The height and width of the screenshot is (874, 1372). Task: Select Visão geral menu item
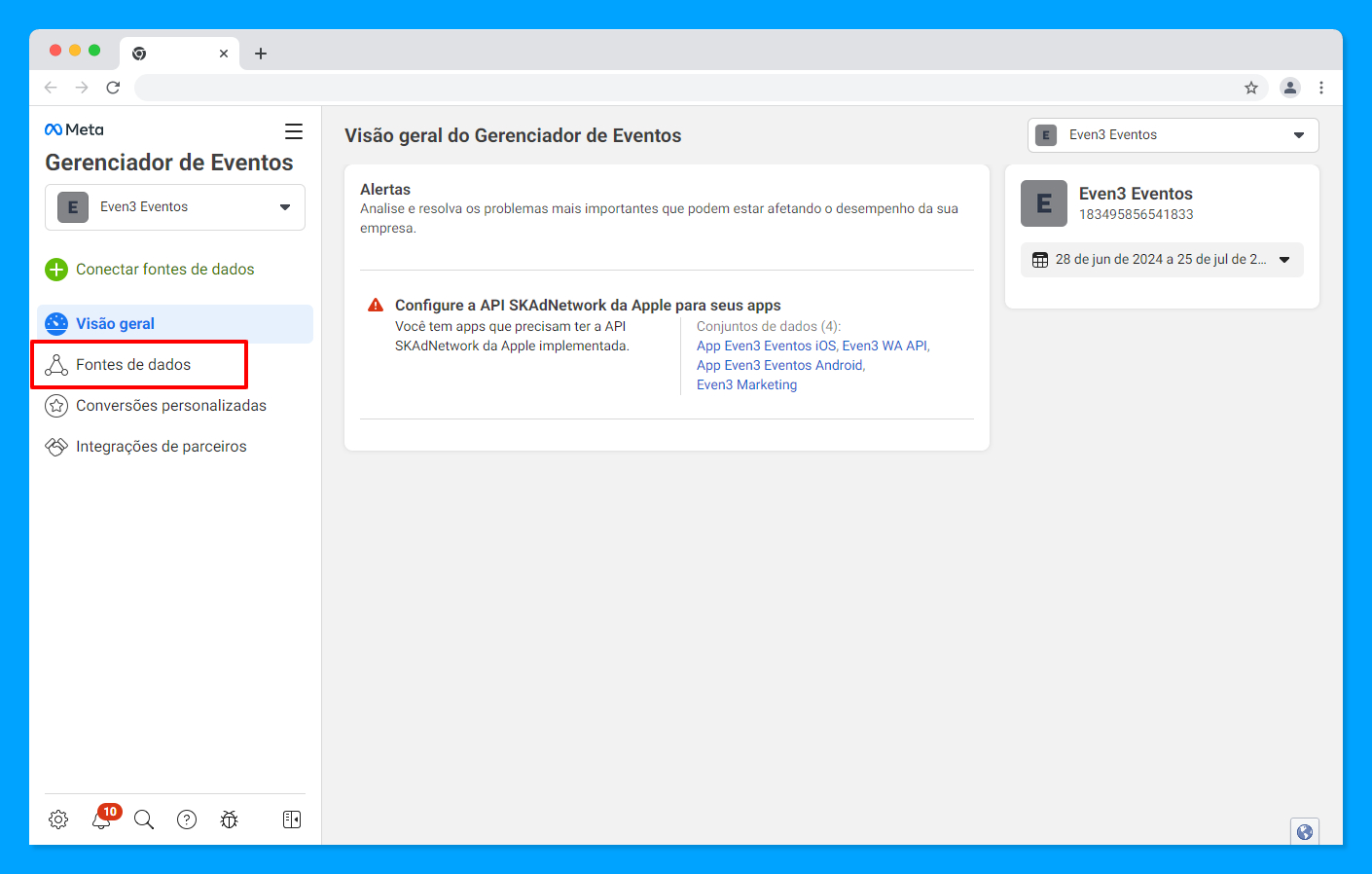coord(175,324)
